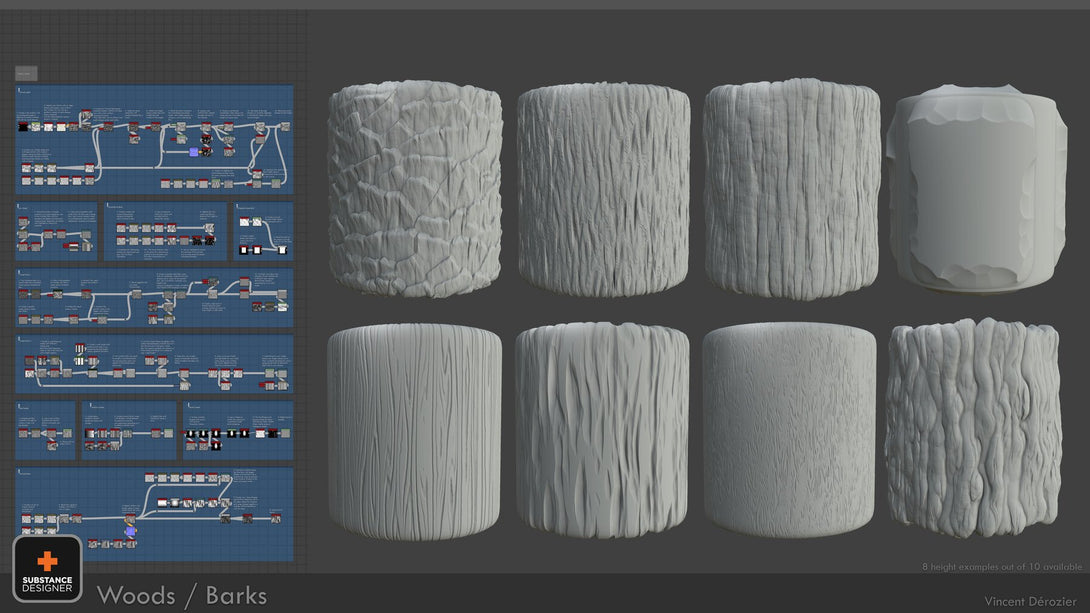Open the peeling birch-style bark cylinder preview

tap(977, 188)
